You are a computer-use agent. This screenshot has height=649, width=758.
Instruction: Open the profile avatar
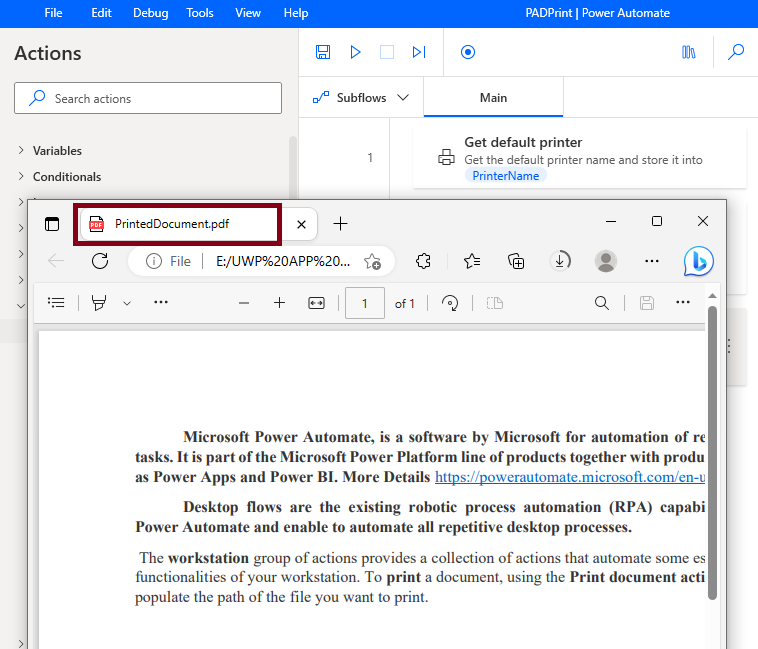pos(606,261)
